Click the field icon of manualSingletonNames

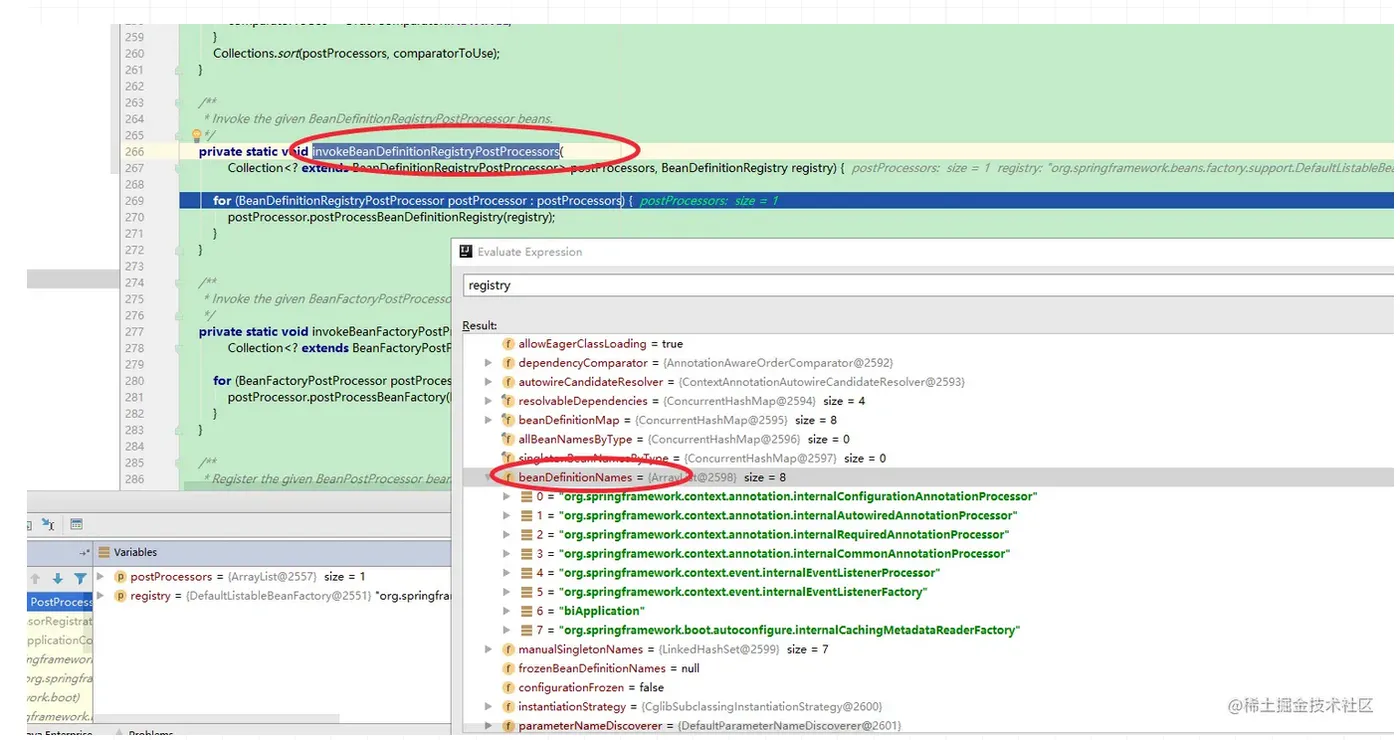(x=508, y=650)
